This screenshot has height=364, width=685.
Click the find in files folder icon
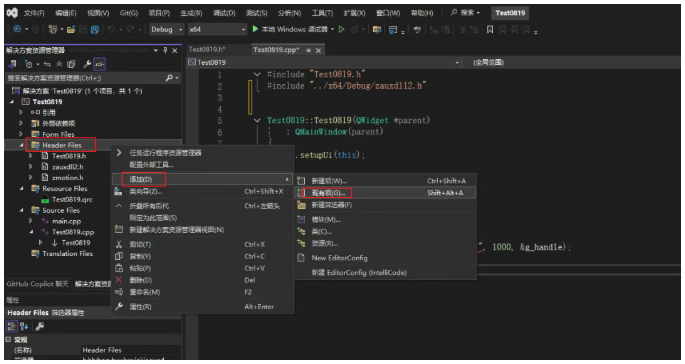point(377,29)
